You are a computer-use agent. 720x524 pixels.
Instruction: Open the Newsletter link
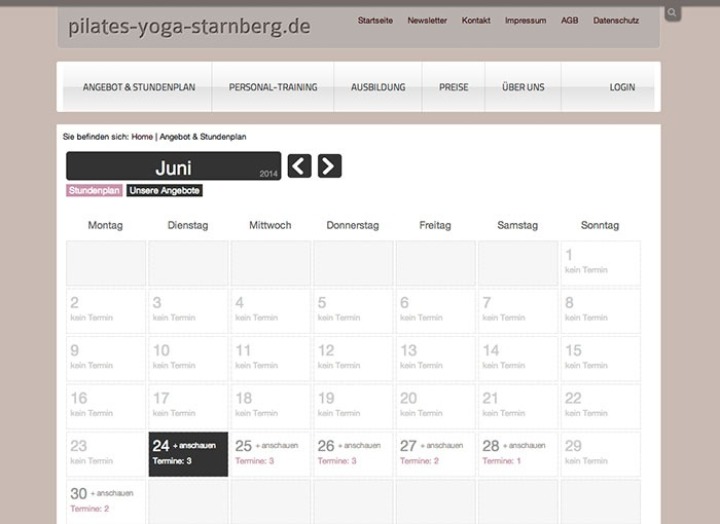point(427,20)
